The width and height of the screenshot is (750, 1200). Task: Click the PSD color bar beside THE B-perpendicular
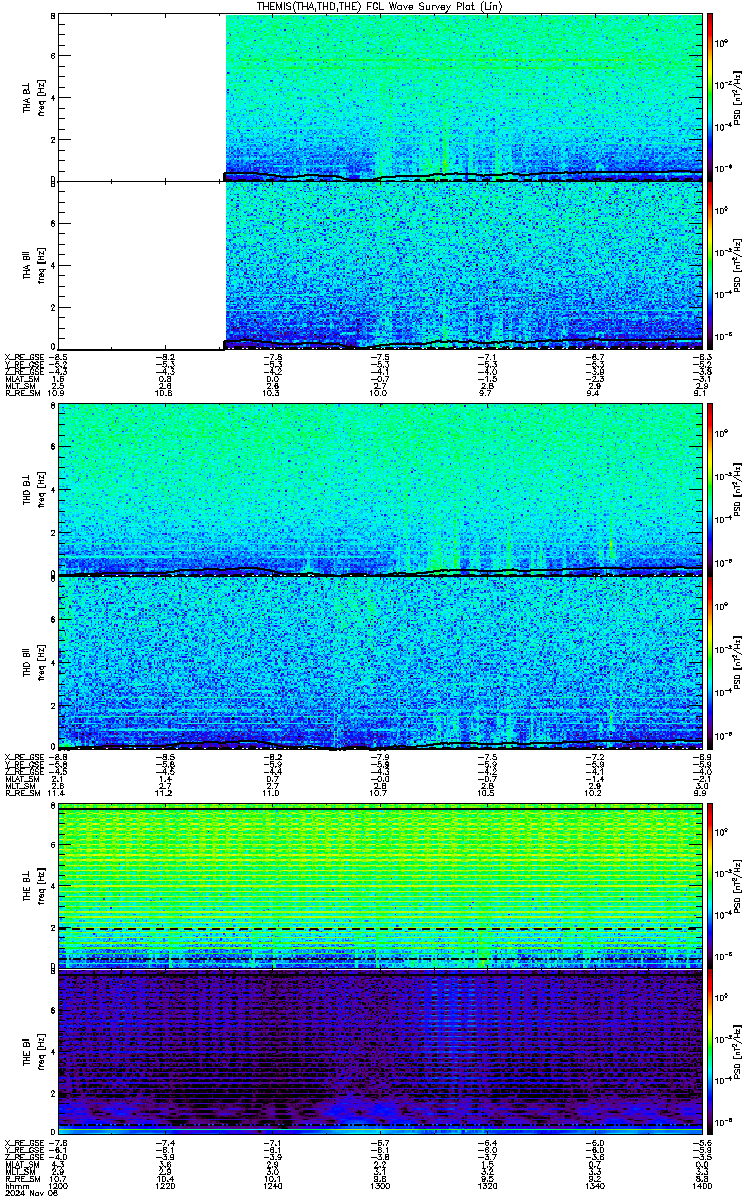710,885
